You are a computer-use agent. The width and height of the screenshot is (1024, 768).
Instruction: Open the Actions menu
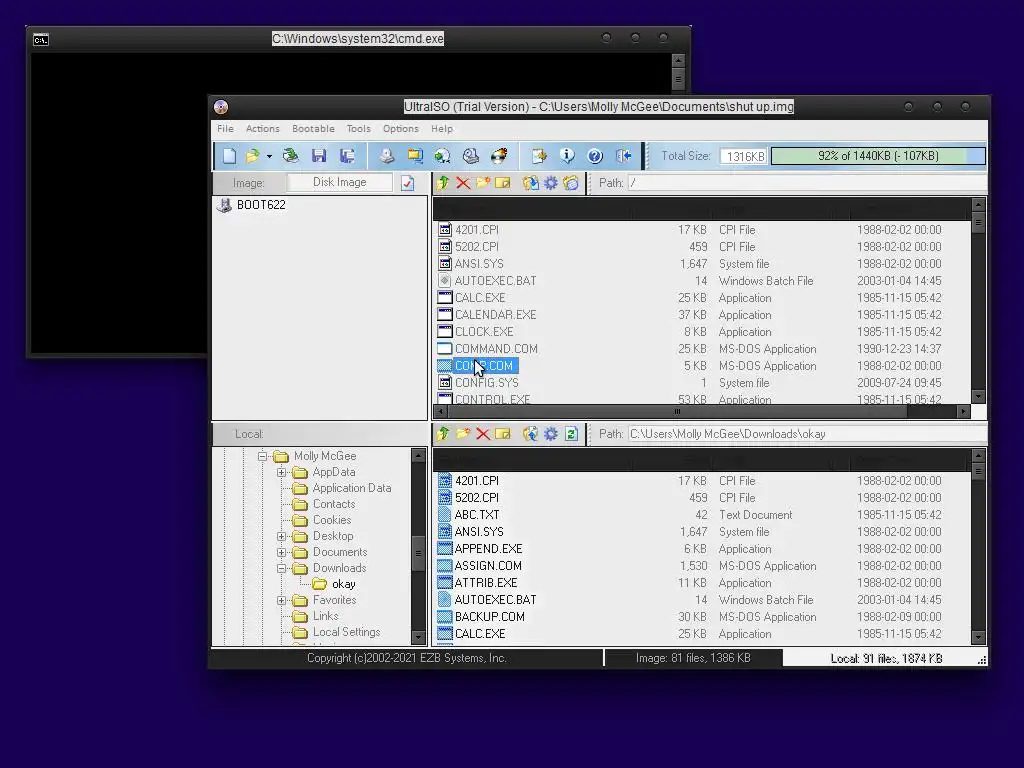(263, 129)
